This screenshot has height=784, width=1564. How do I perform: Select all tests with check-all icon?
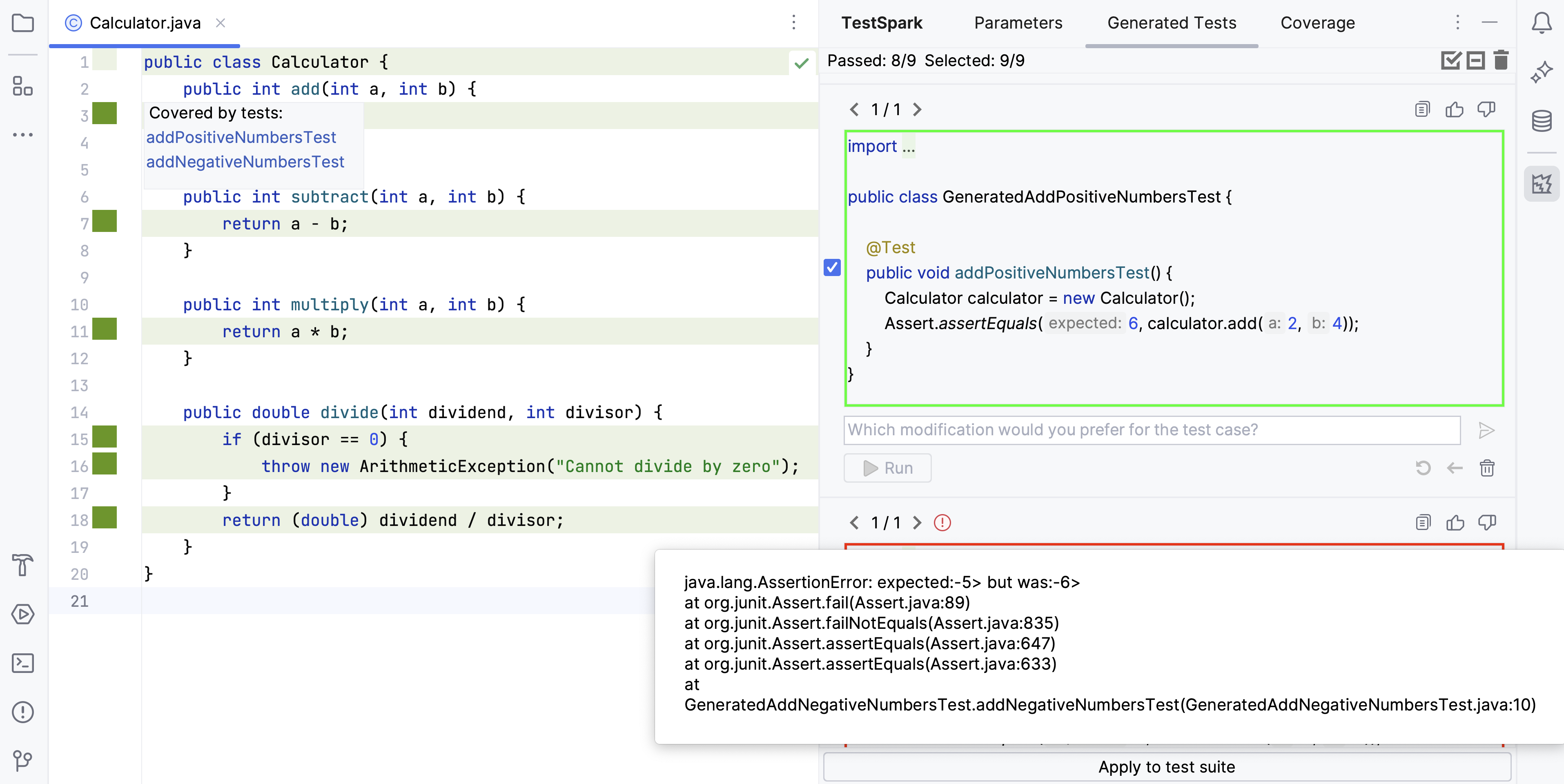coord(1450,60)
